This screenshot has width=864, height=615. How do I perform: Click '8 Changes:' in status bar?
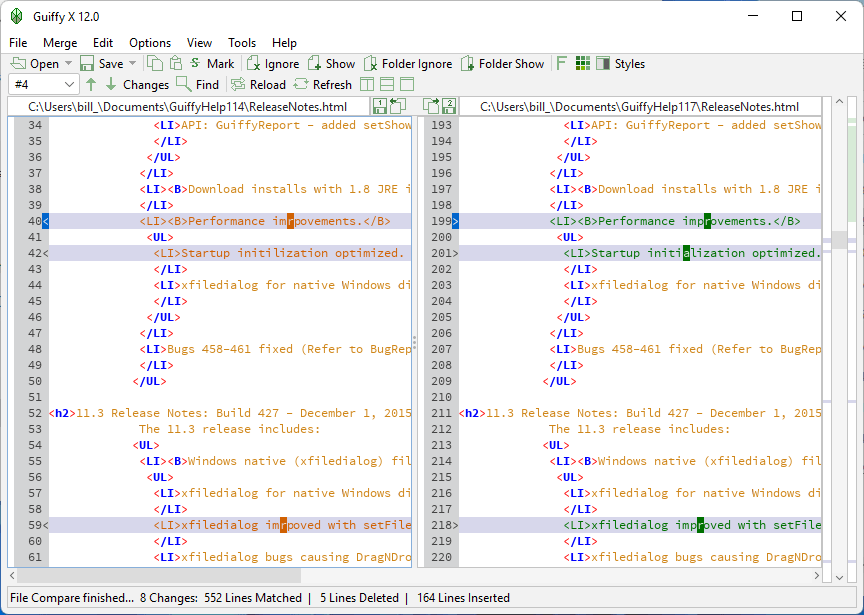pos(169,598)
